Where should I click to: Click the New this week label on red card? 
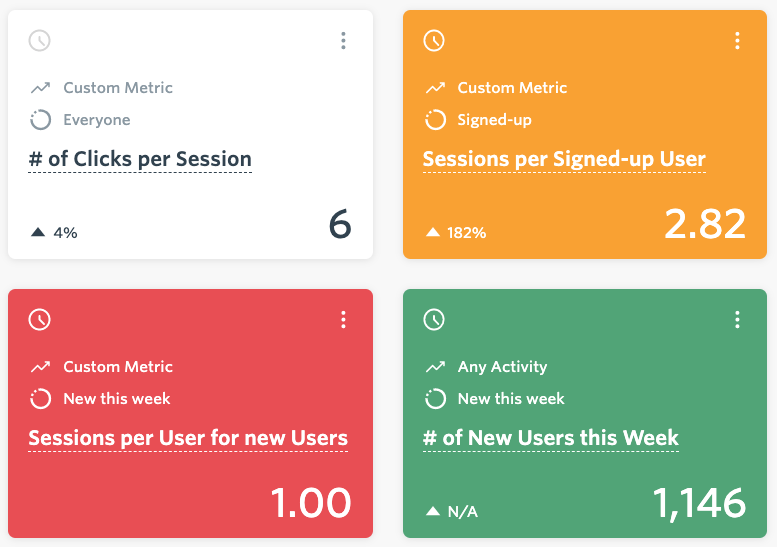pos(117,399)
